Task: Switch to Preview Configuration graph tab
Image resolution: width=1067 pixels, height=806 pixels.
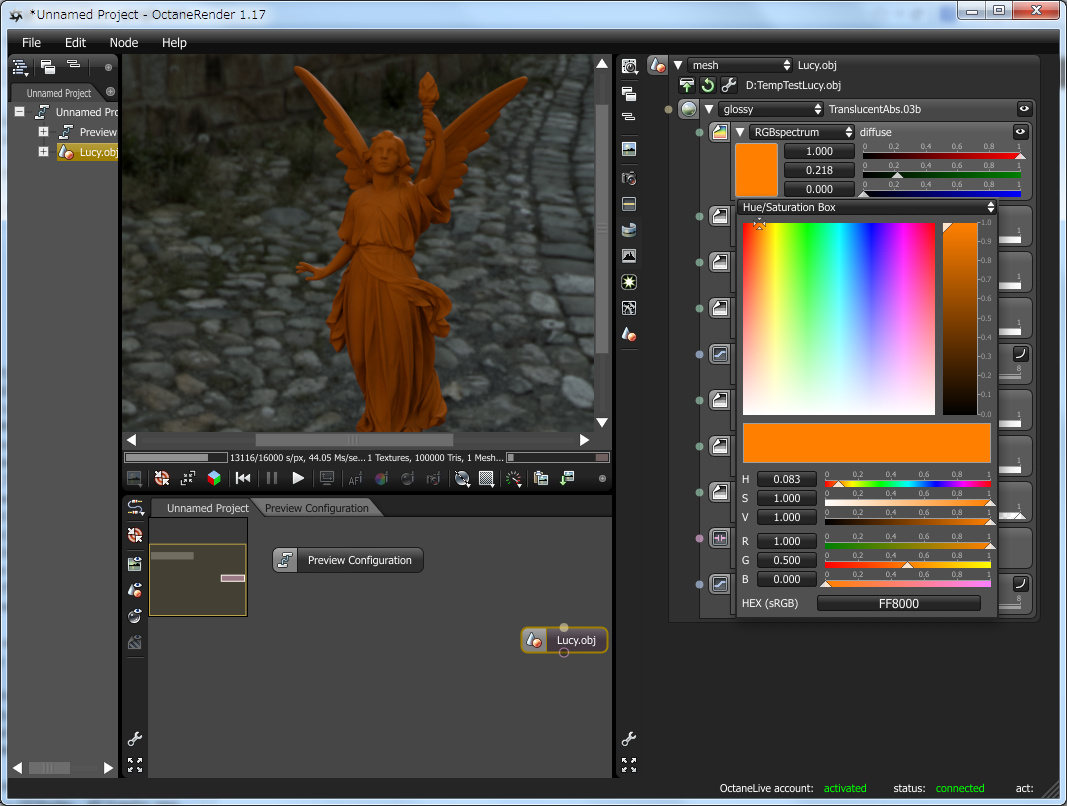Action: pos(316,508)
